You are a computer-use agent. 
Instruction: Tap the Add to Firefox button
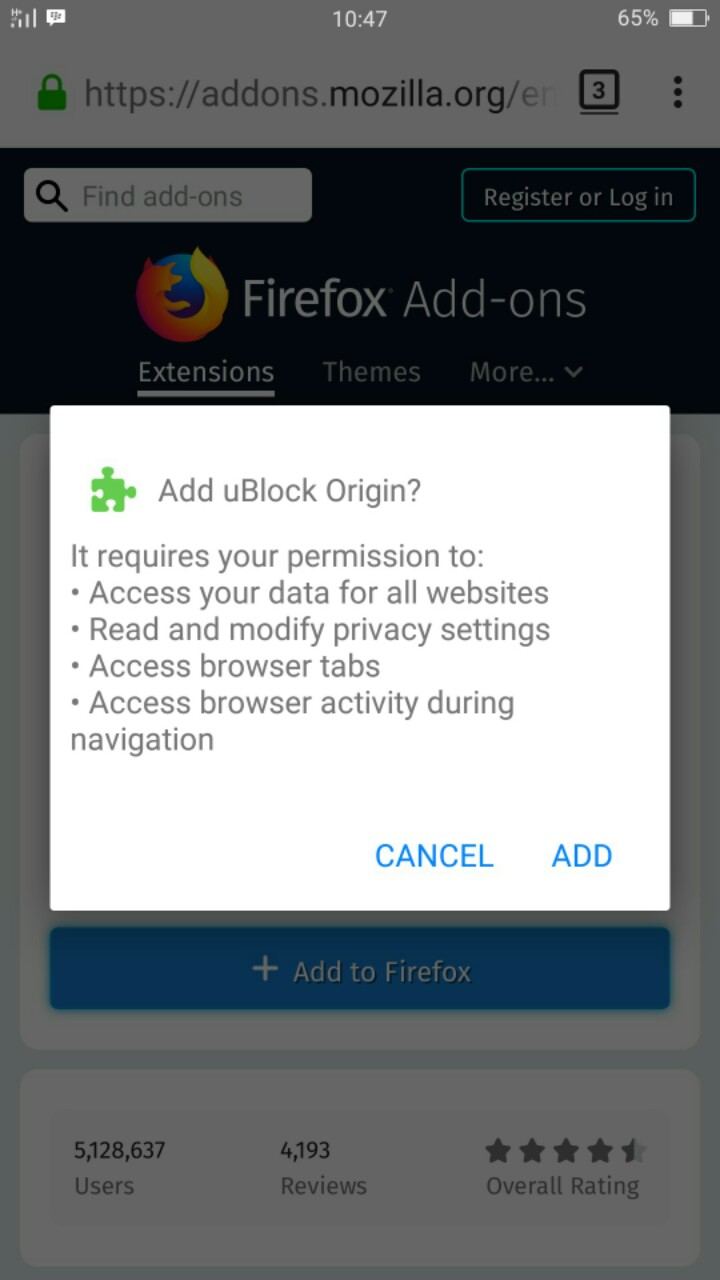click(360, 969)
